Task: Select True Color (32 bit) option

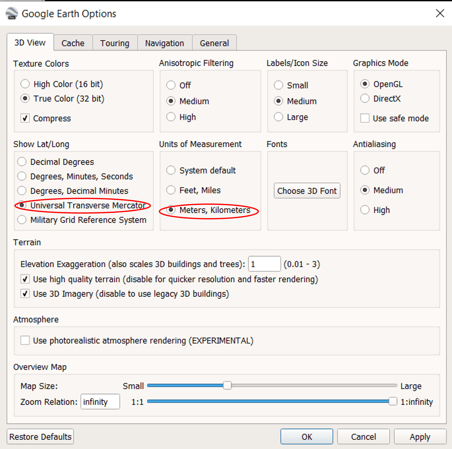Action: pyautogui.click(x=25, y=98)
